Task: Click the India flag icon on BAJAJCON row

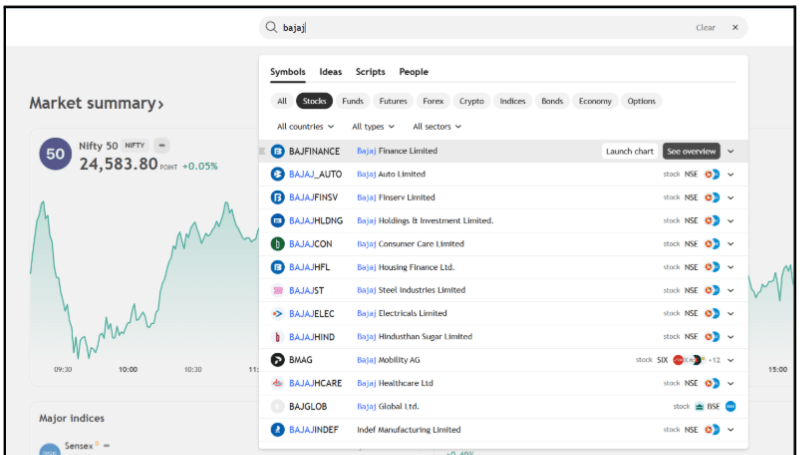Action: point(712,244)
